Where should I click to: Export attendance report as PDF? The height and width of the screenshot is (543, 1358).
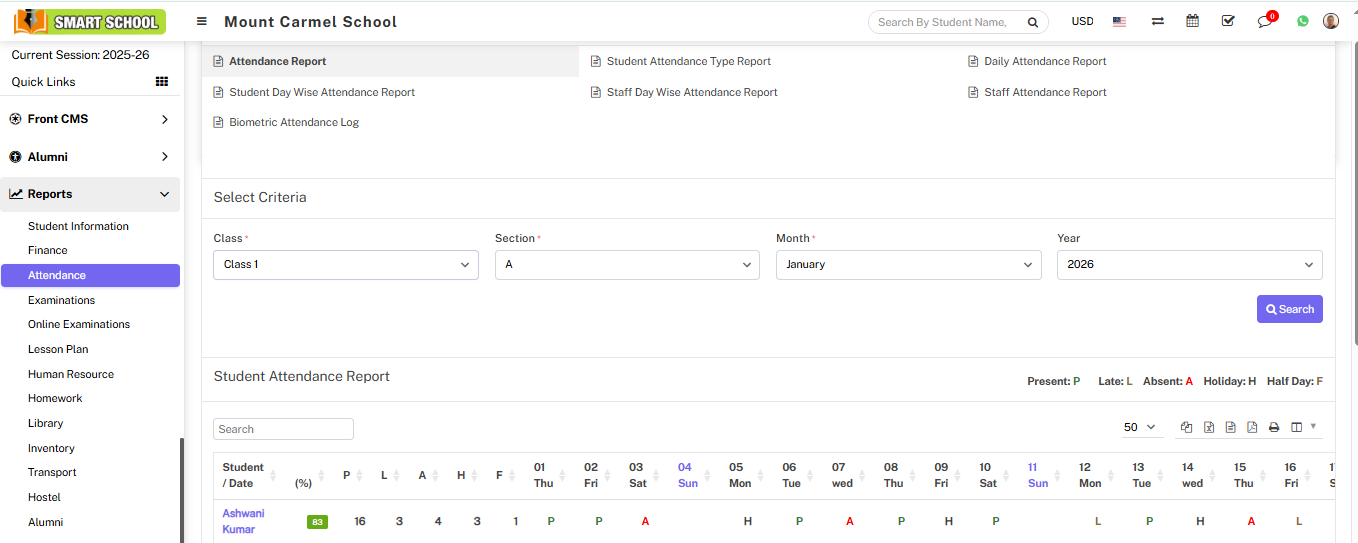tap(1252, 427)
